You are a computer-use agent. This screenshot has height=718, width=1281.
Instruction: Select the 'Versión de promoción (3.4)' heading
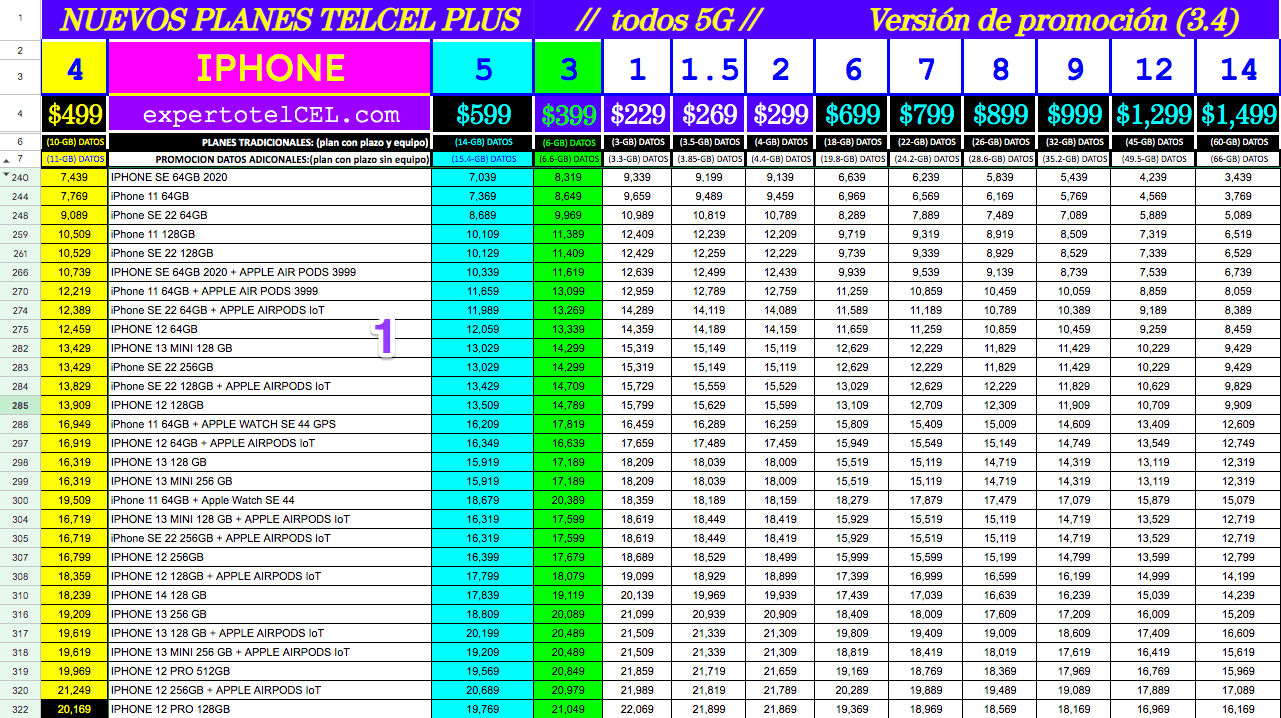pyautogui.click(x=1054, y=19)
